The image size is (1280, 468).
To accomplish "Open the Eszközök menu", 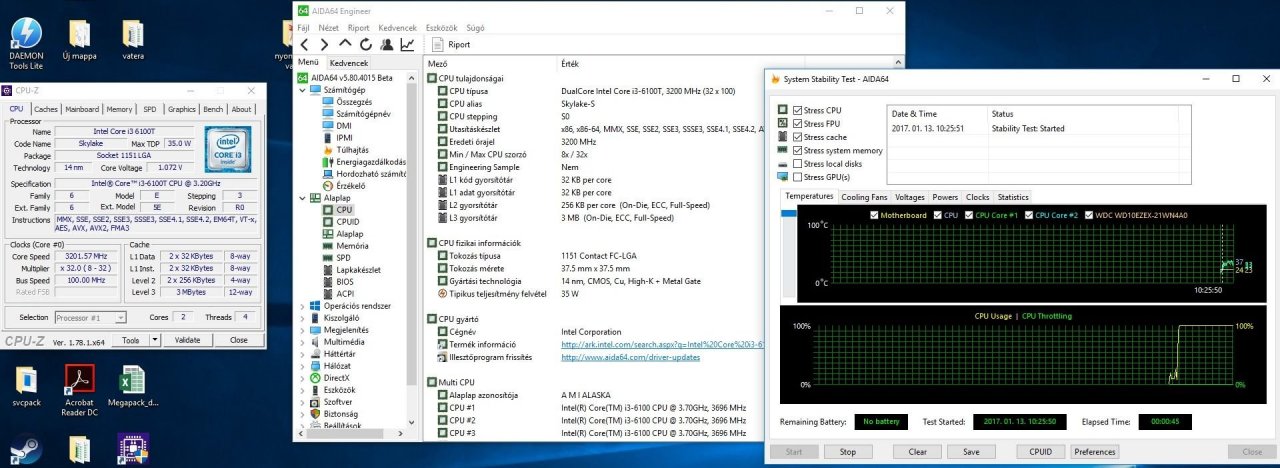I will 443,28.
